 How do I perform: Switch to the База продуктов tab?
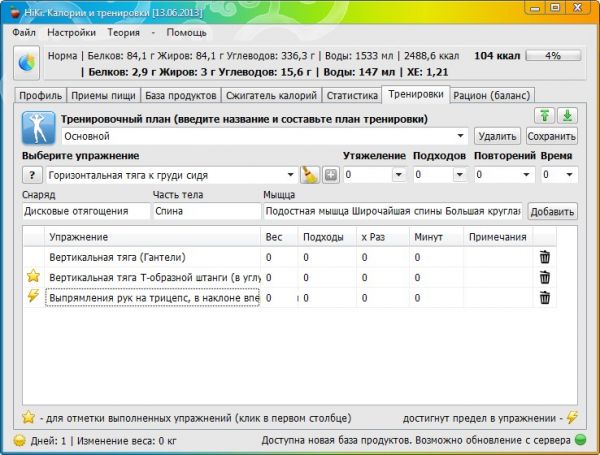[x=181, y=96]
